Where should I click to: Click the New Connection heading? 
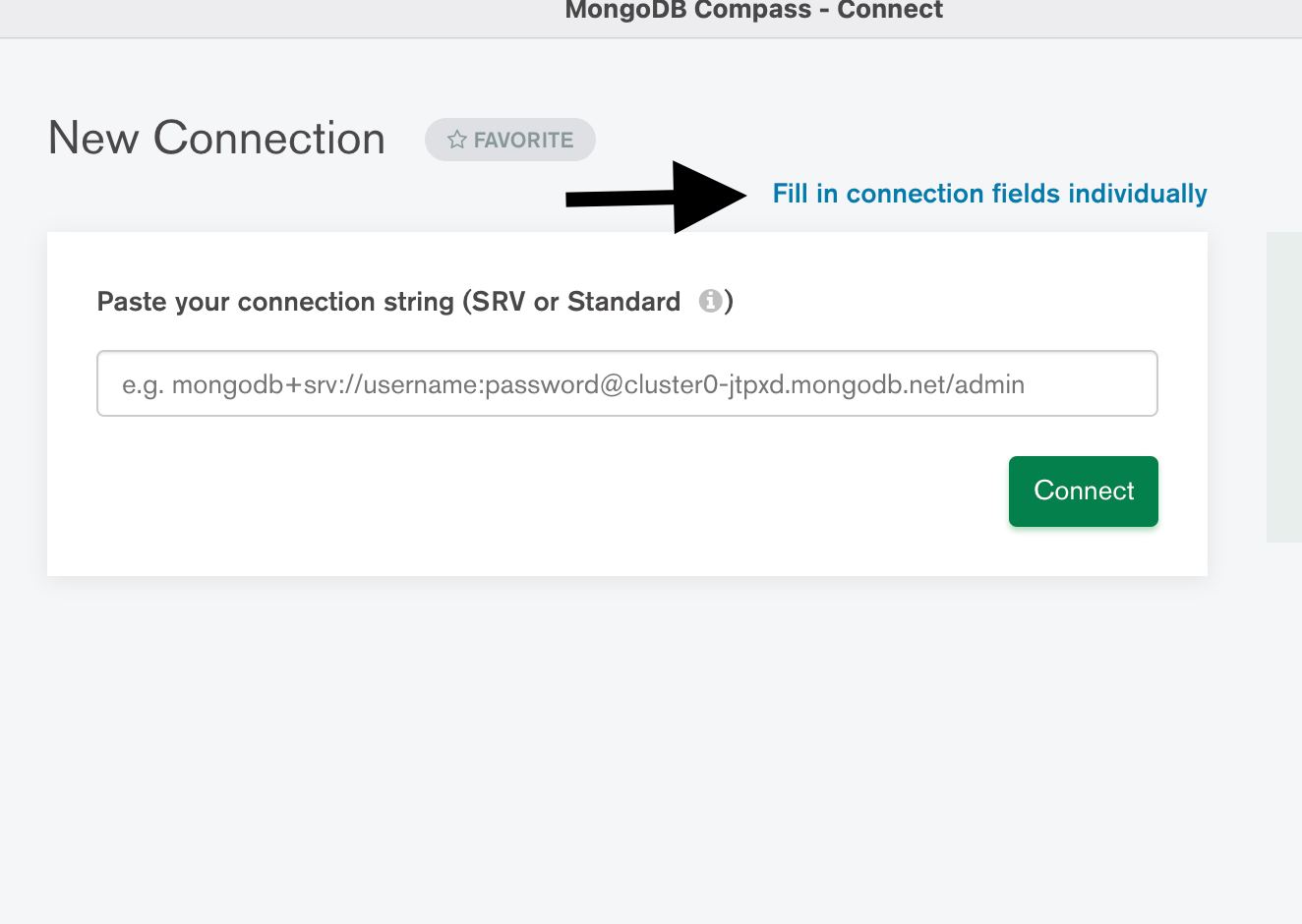point(216,138)
